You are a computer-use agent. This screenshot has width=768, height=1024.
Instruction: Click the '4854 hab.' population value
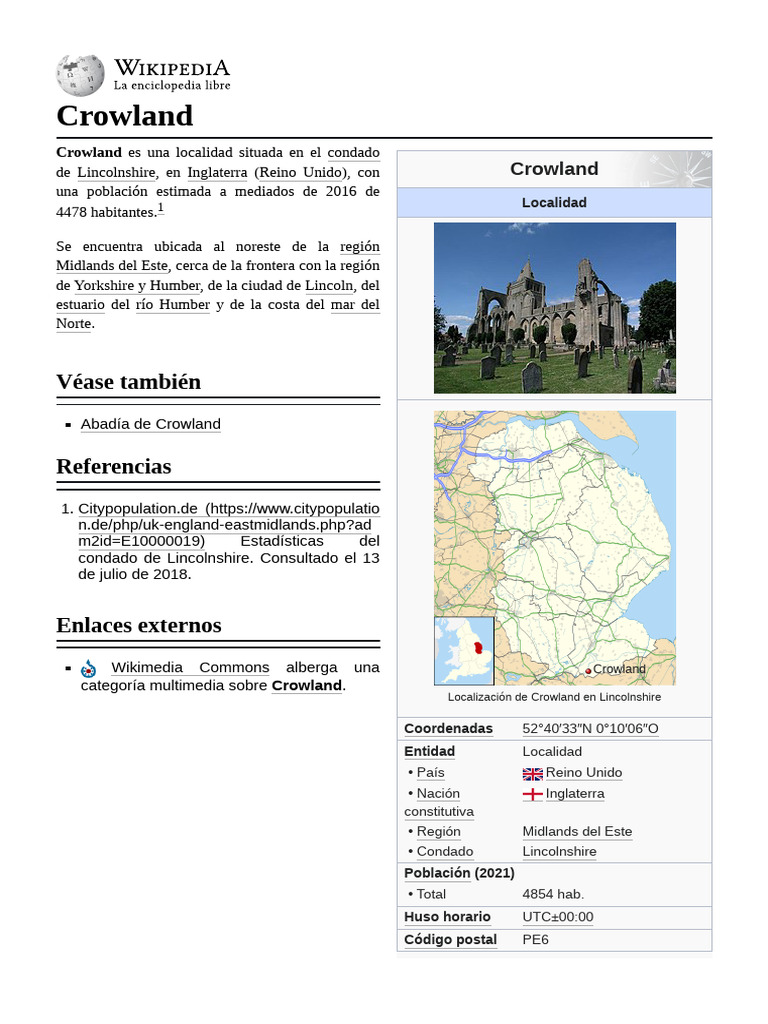(x=553, y=895)
